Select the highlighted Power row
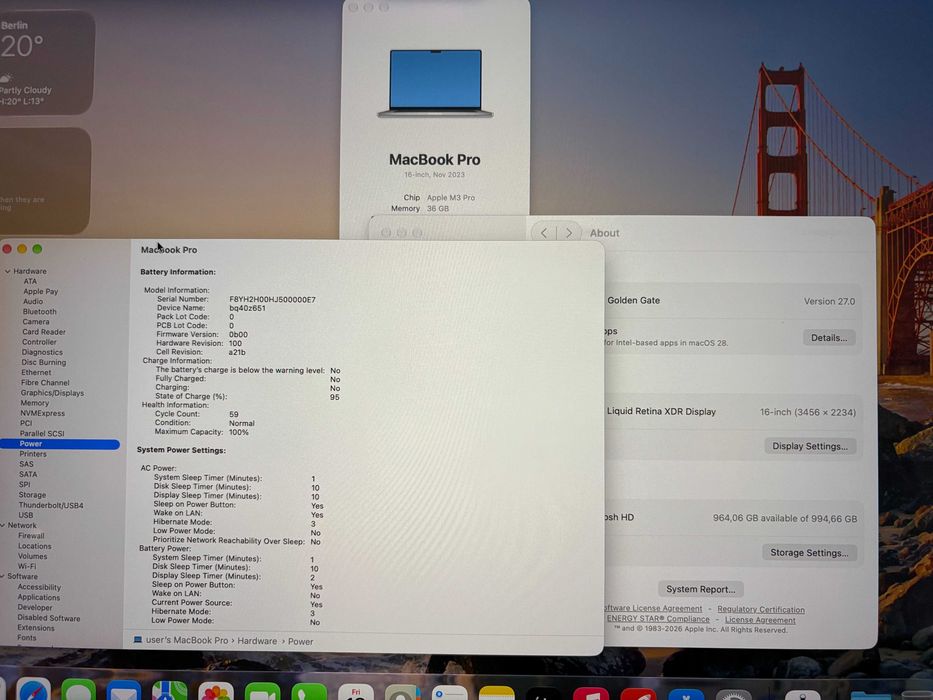 click(60, 444)
